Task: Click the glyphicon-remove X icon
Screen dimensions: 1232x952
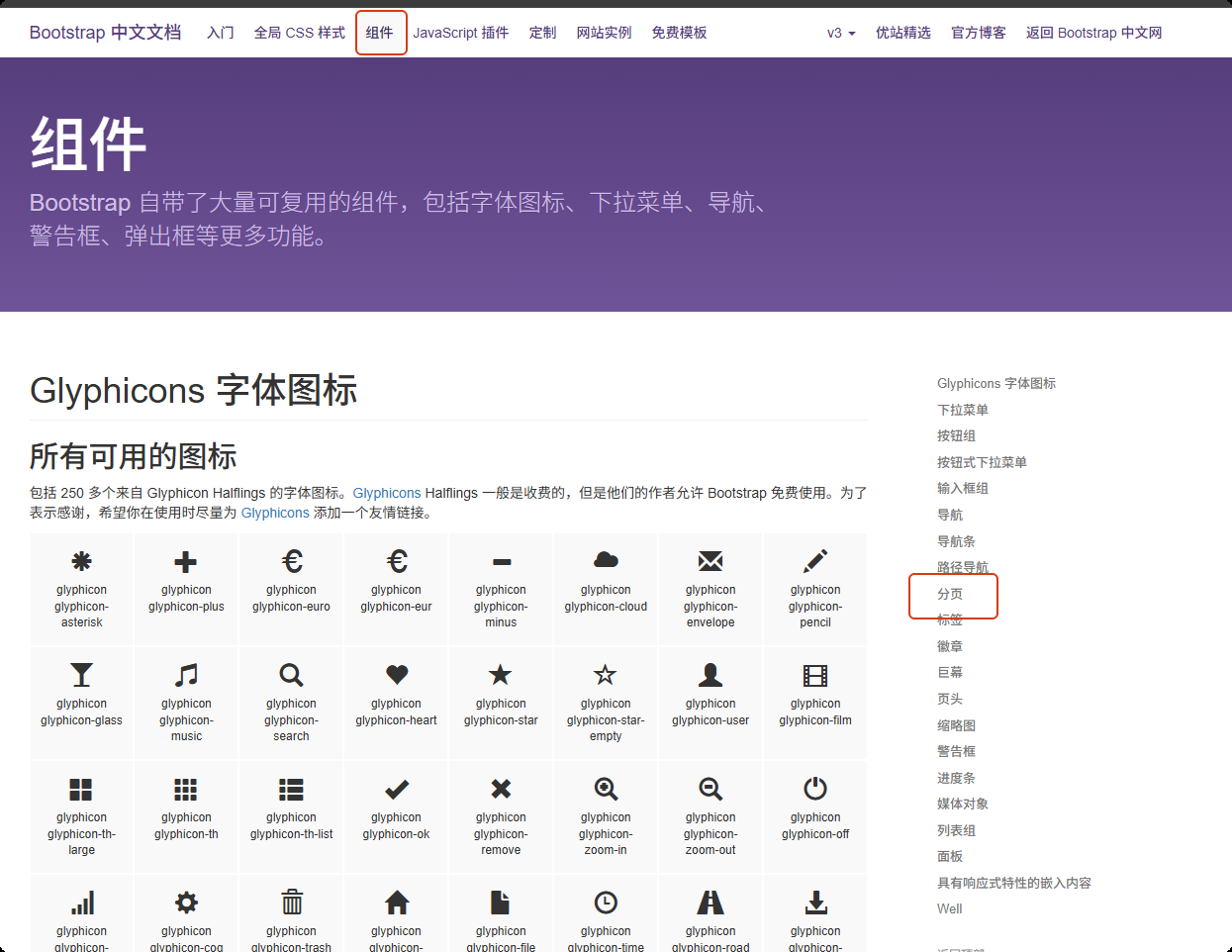Action: pos(502,789)
